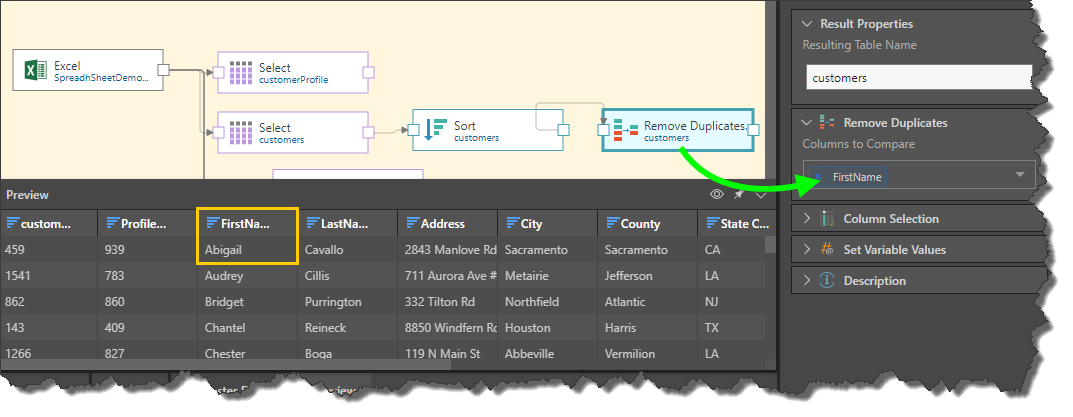Viewport: 1073px width, 417px height.
Task: Select the Sort node icon
Action: point(435,130)
